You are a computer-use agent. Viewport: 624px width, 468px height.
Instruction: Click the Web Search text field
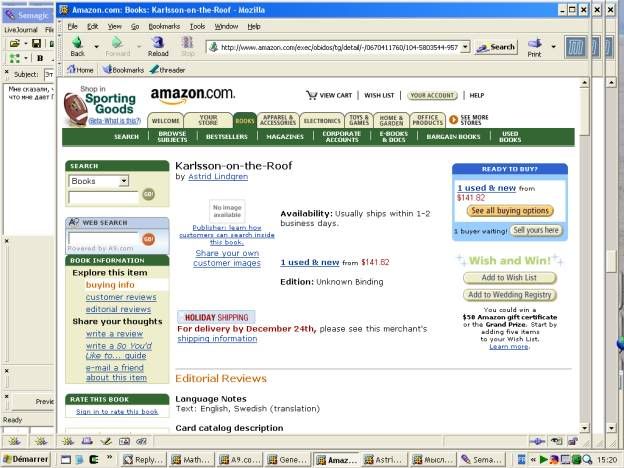point(103,238)
